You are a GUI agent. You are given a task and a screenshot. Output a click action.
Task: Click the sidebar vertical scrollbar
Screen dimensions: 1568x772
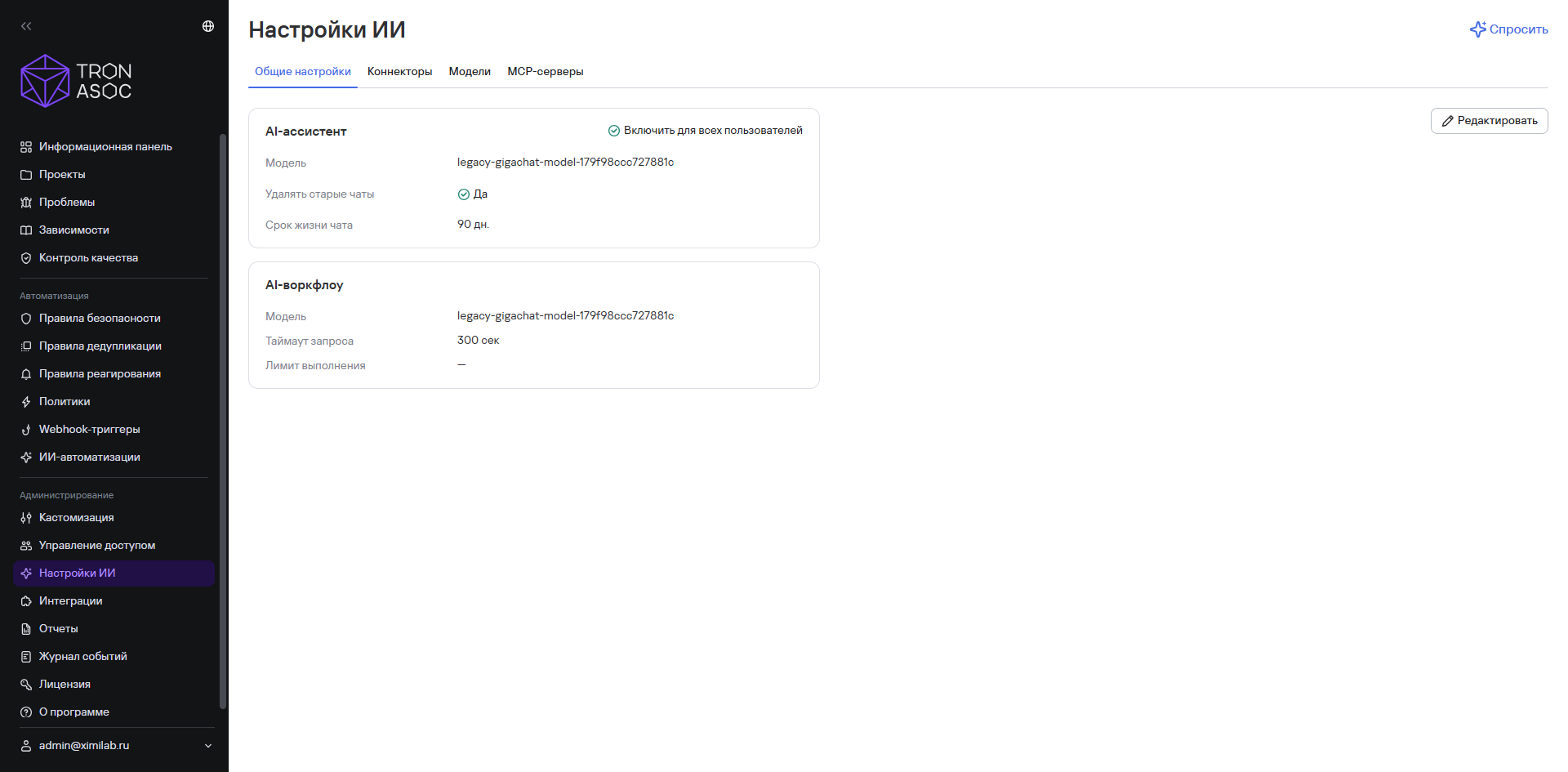tap(223, 422)
